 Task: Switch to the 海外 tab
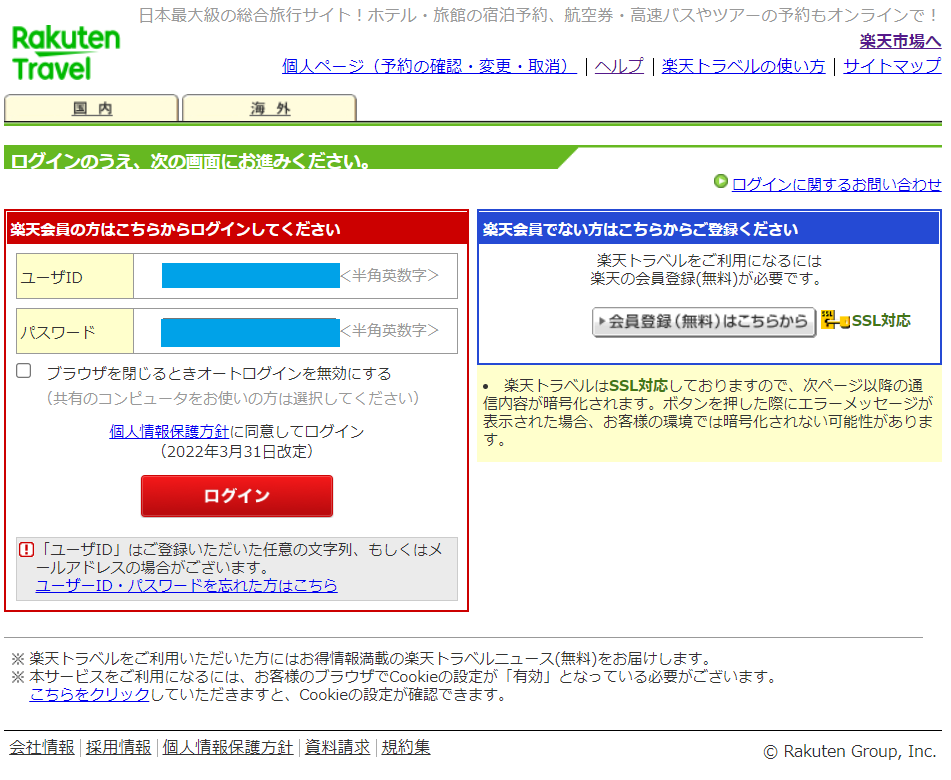269,108
